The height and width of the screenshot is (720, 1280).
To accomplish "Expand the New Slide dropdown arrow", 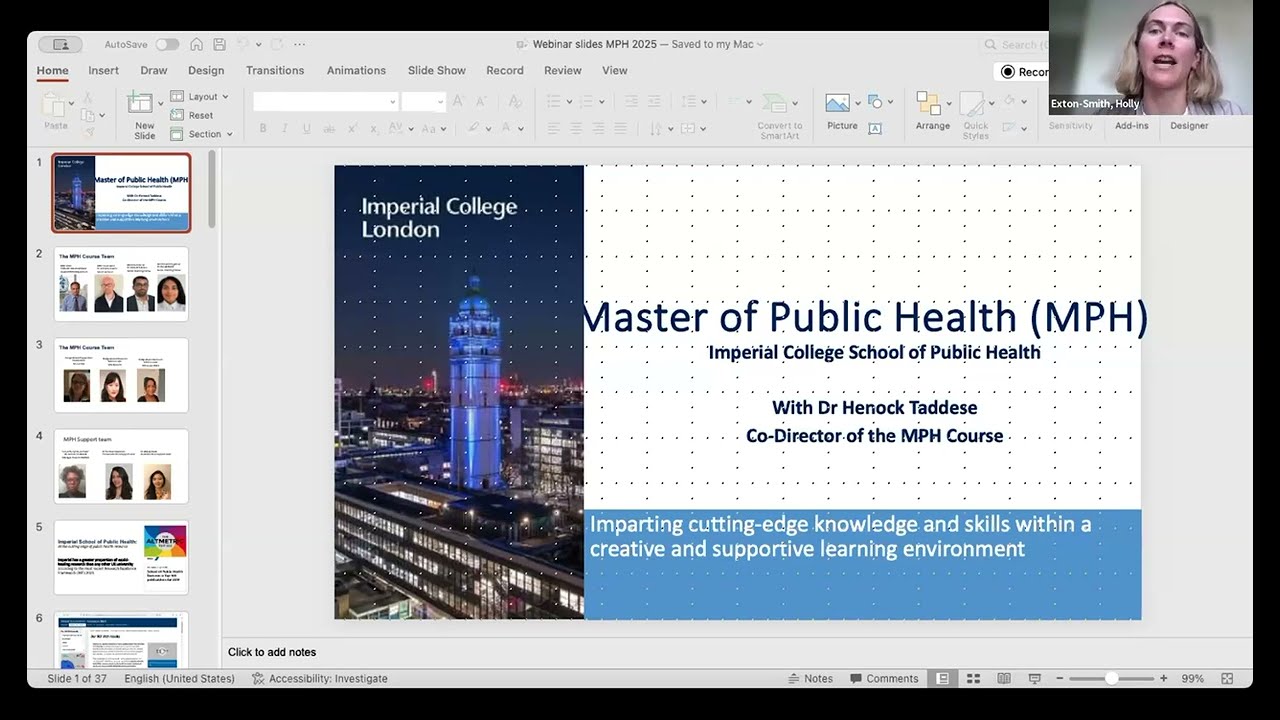I will pos(160,104).
